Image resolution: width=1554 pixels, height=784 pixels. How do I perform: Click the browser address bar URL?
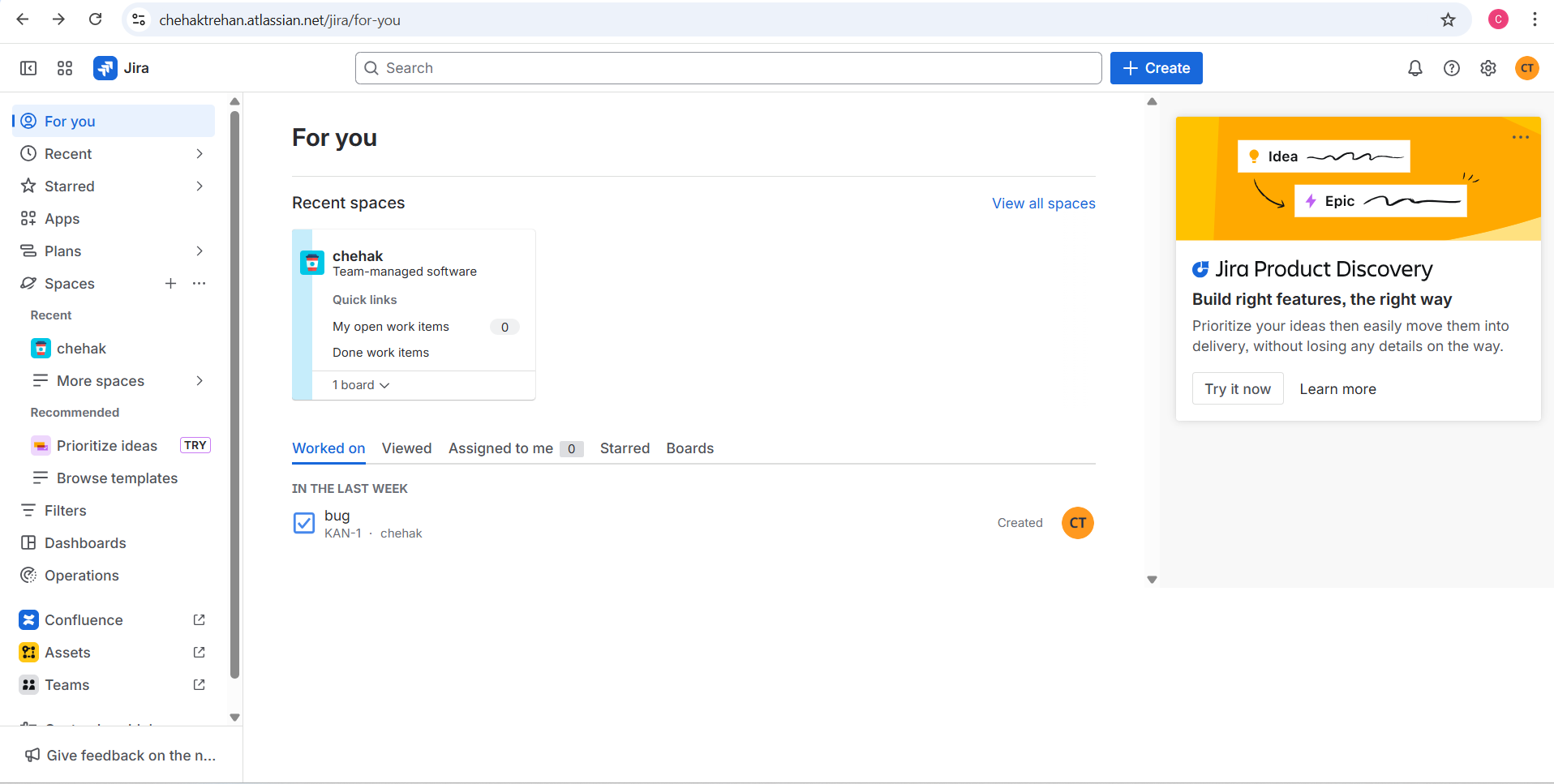[x=280, y=20]
